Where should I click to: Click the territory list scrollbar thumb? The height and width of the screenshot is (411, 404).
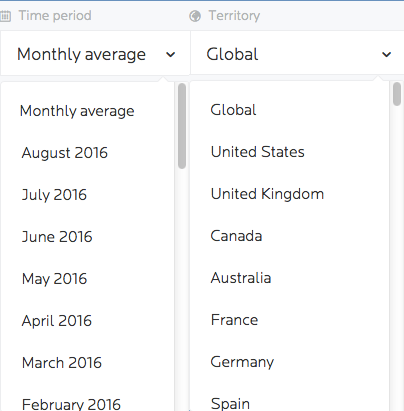point(397,94)
